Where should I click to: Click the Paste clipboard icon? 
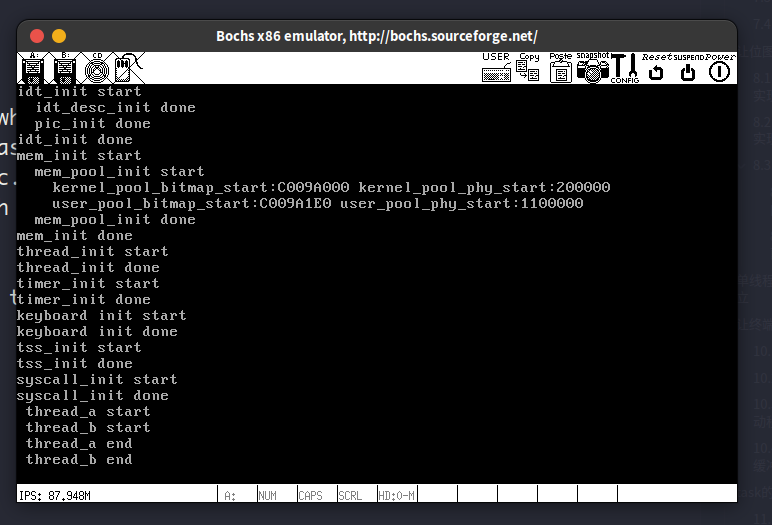560,68
